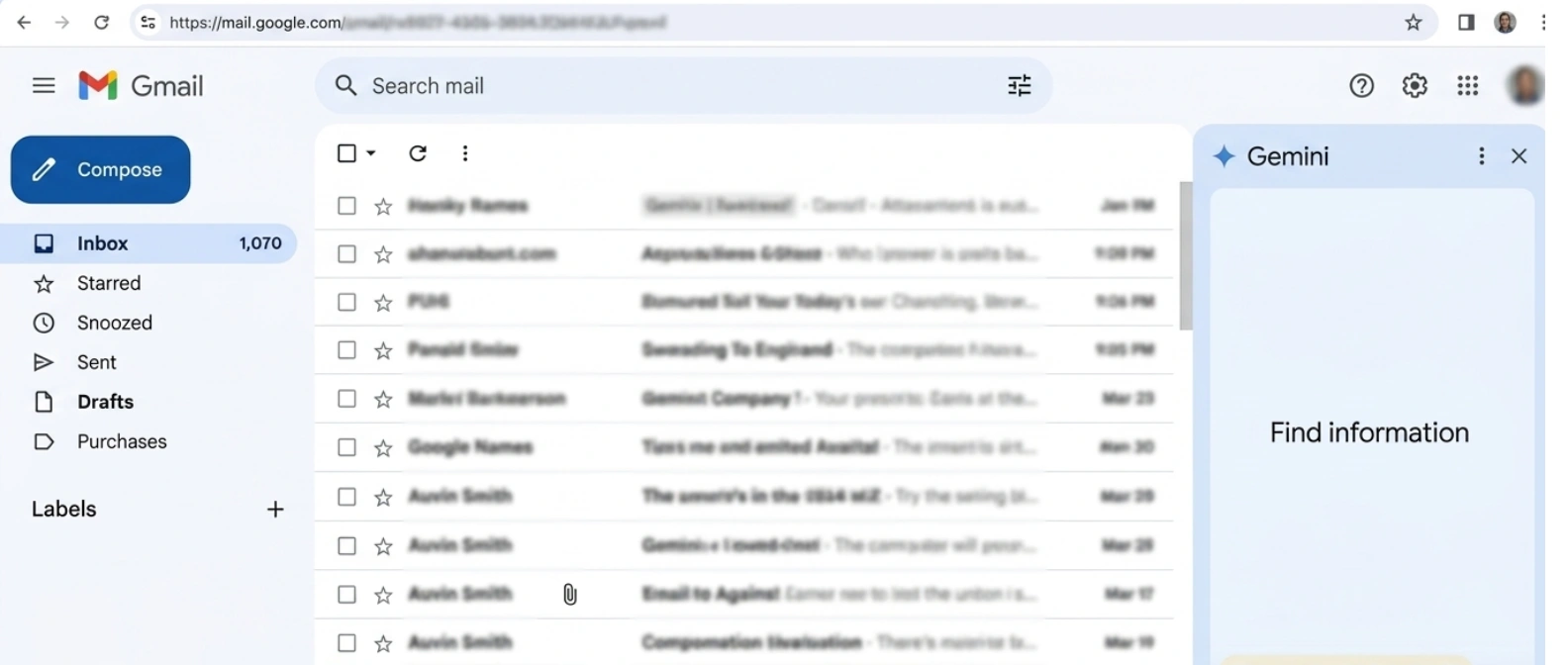The image size is (1568, 665).
Task: Open the Google account avatar in Gmail
Action: pos(1525,86)
